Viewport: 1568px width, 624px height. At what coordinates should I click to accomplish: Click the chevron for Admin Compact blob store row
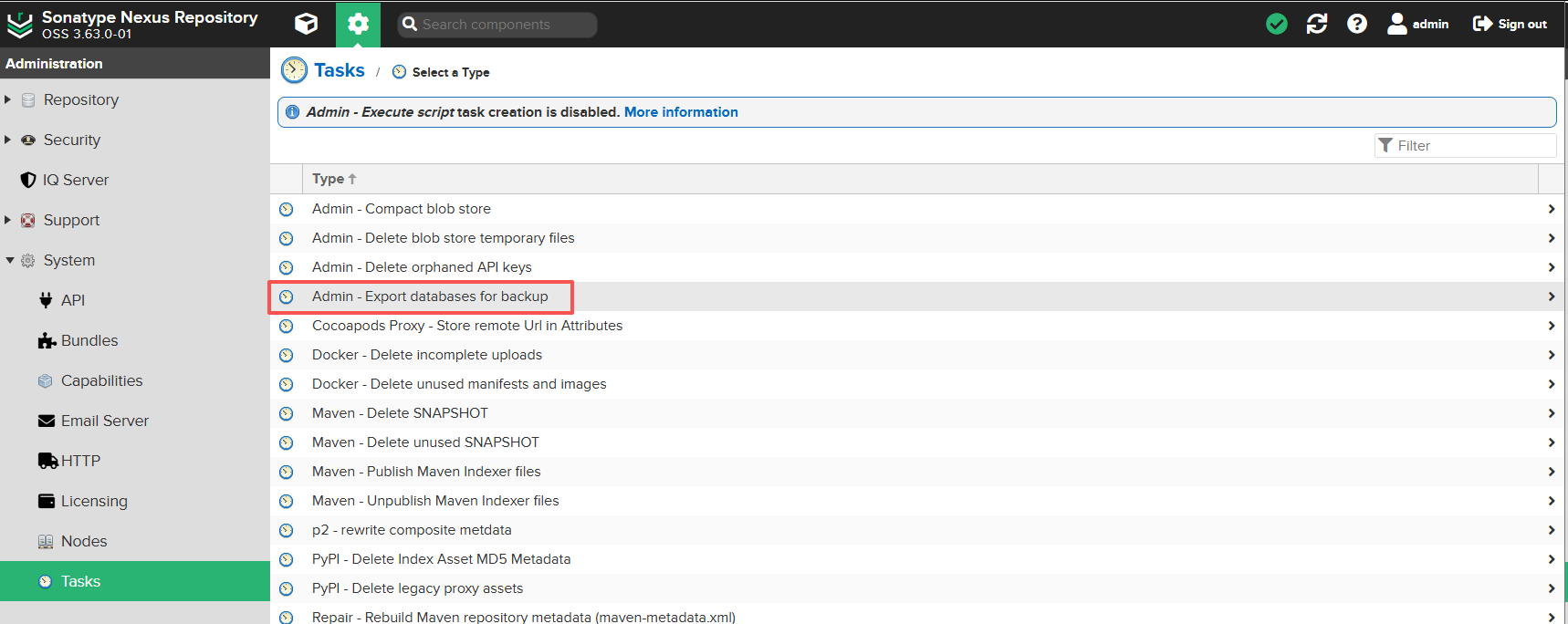click(1552, 209)
